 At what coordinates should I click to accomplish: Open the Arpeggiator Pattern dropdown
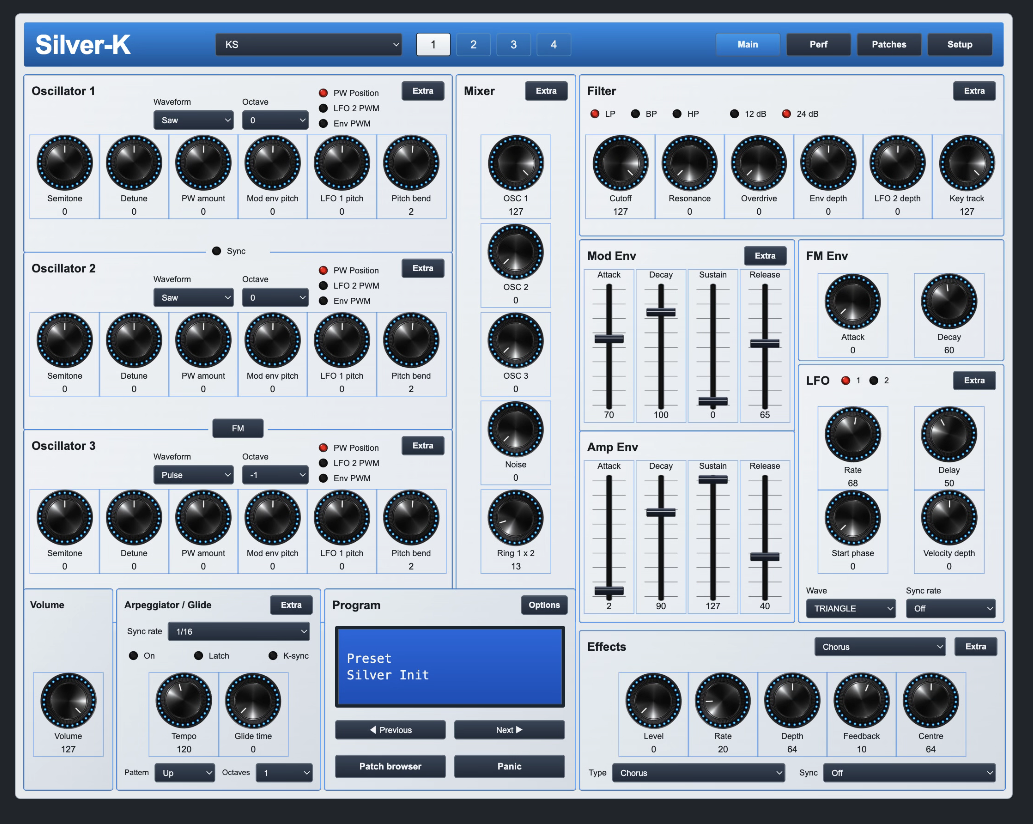pyautogui.click(x=185, y=773)
